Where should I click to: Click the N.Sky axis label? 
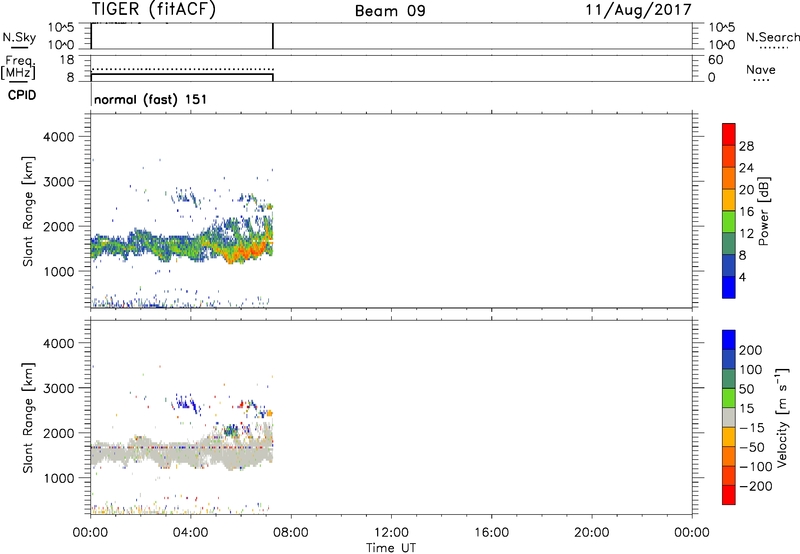[19, 37]
